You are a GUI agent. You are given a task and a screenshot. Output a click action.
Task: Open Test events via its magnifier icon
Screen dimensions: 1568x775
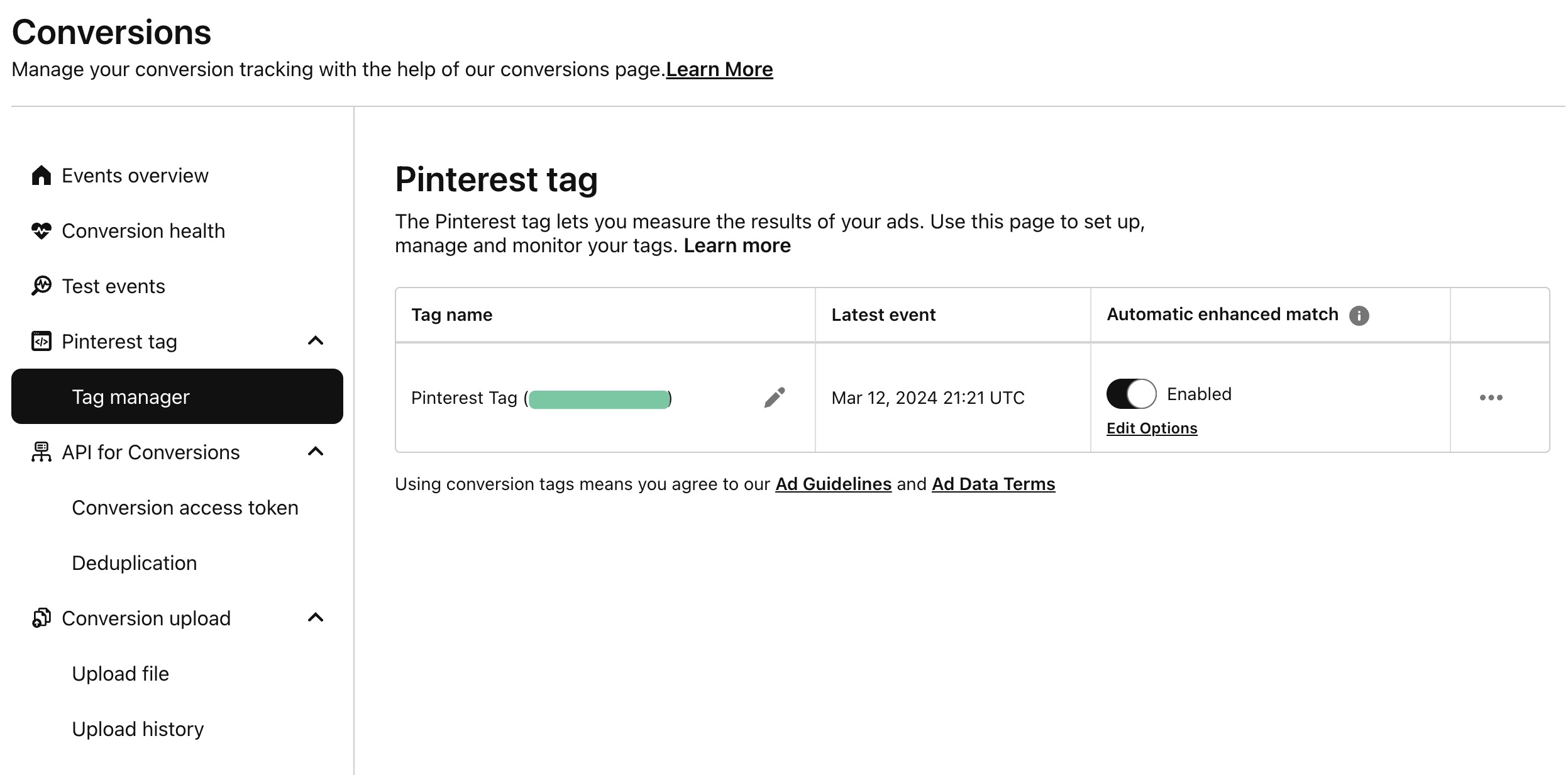click(x=40, y=286)
